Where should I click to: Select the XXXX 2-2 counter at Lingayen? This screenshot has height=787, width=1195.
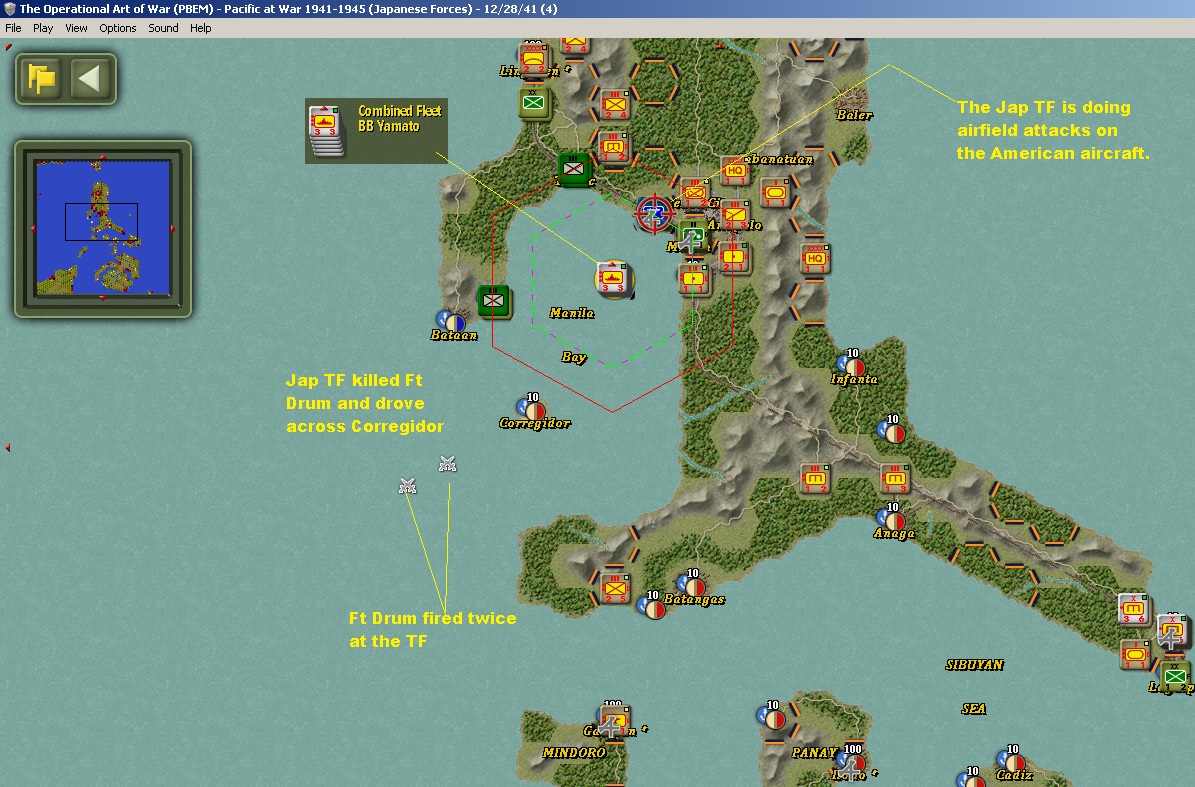click(x=533, y=59)
